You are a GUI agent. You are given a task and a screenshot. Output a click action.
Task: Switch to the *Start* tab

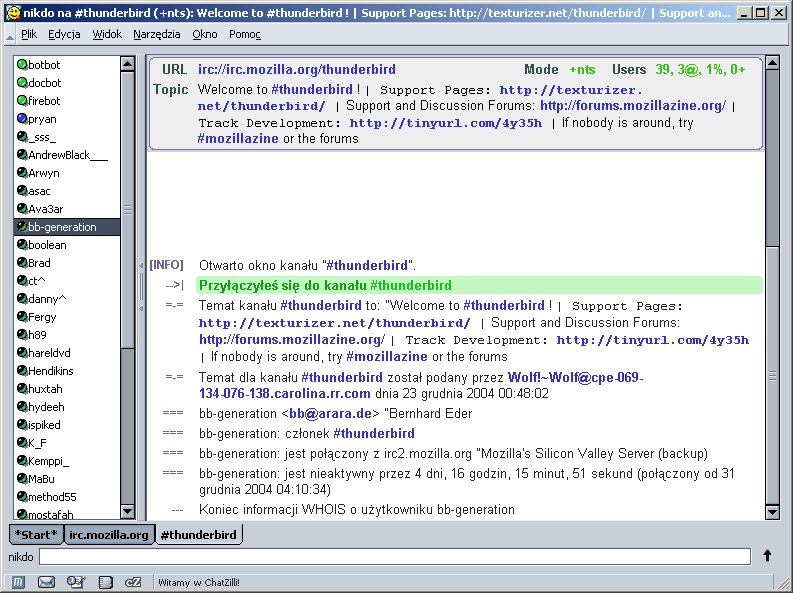coord(36,534)
